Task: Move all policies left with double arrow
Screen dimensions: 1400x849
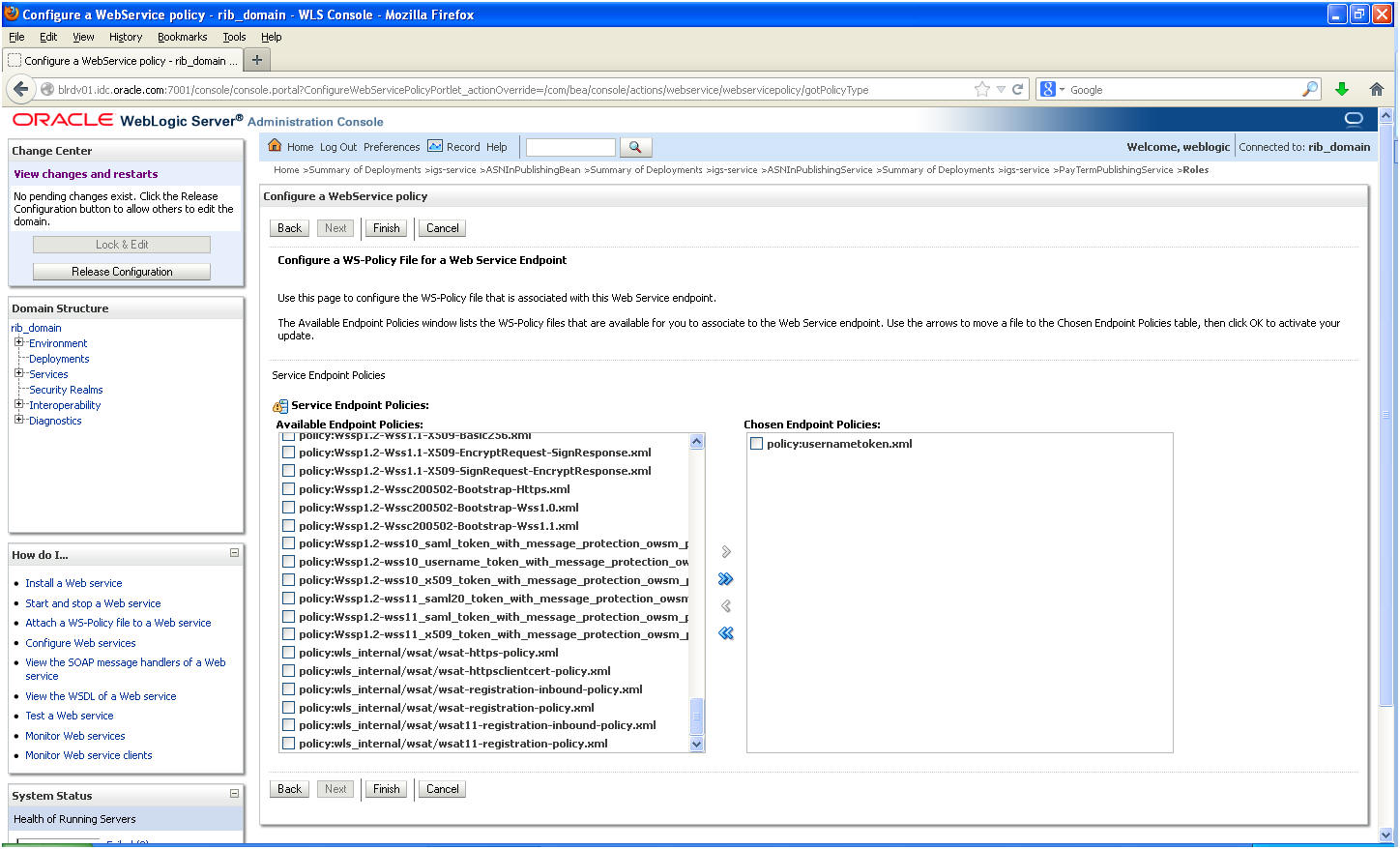Action: pyautogui.click(x=726, y=633)
